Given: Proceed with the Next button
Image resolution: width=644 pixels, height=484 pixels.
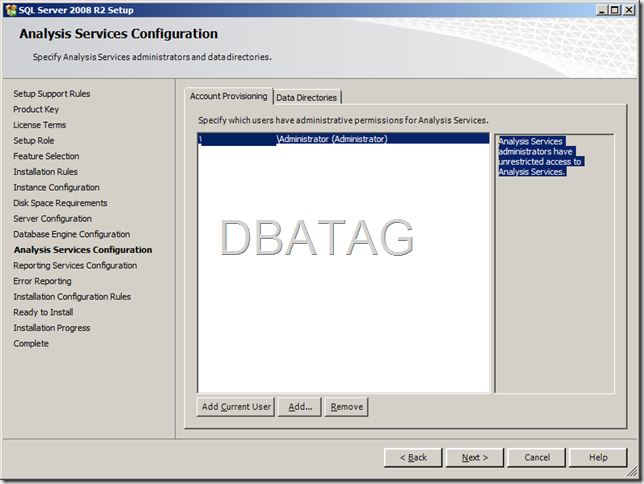Looking at the screenshot, I should [x=475, y=457].
